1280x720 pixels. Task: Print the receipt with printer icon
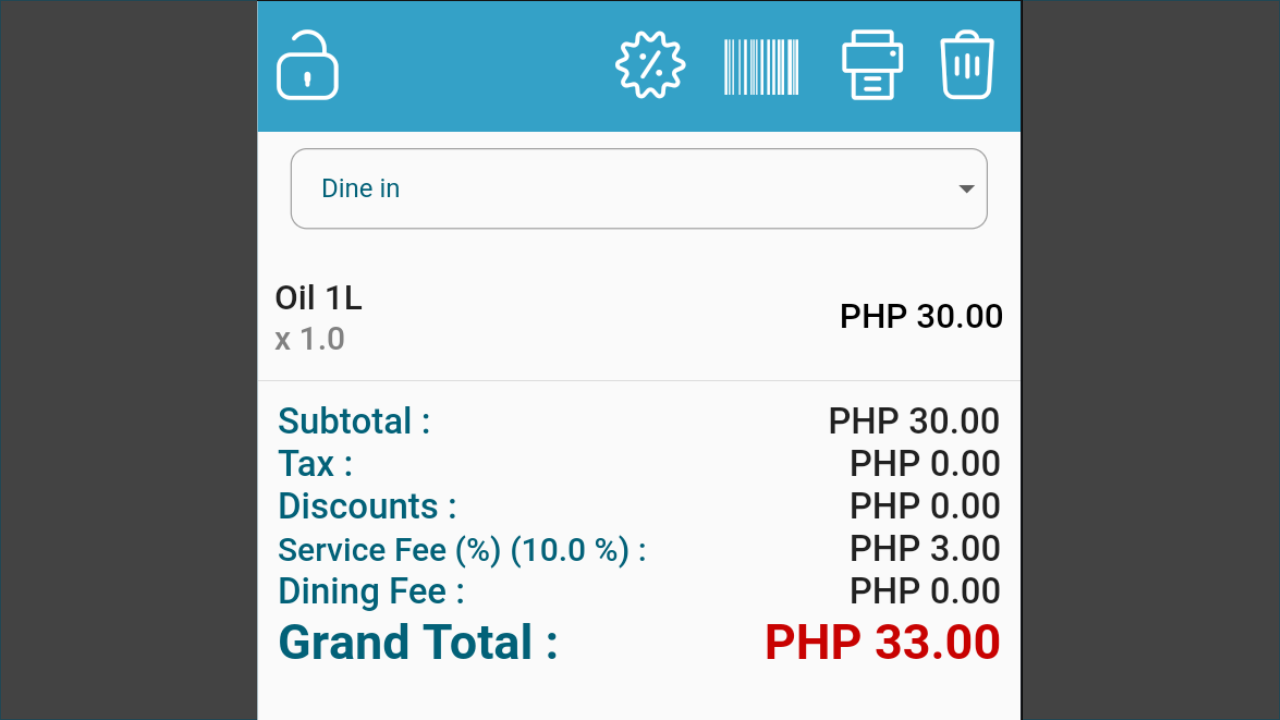click(x=872, y=66)
